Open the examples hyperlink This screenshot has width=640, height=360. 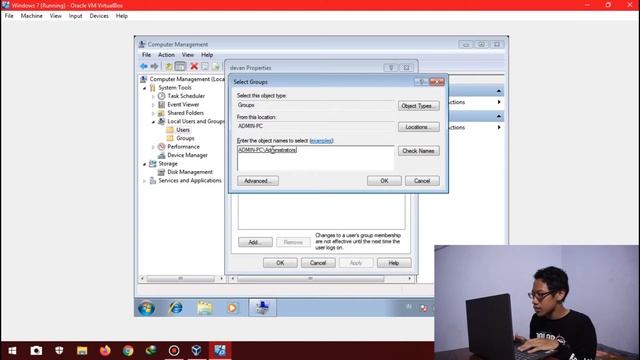[x=322, y=141]
